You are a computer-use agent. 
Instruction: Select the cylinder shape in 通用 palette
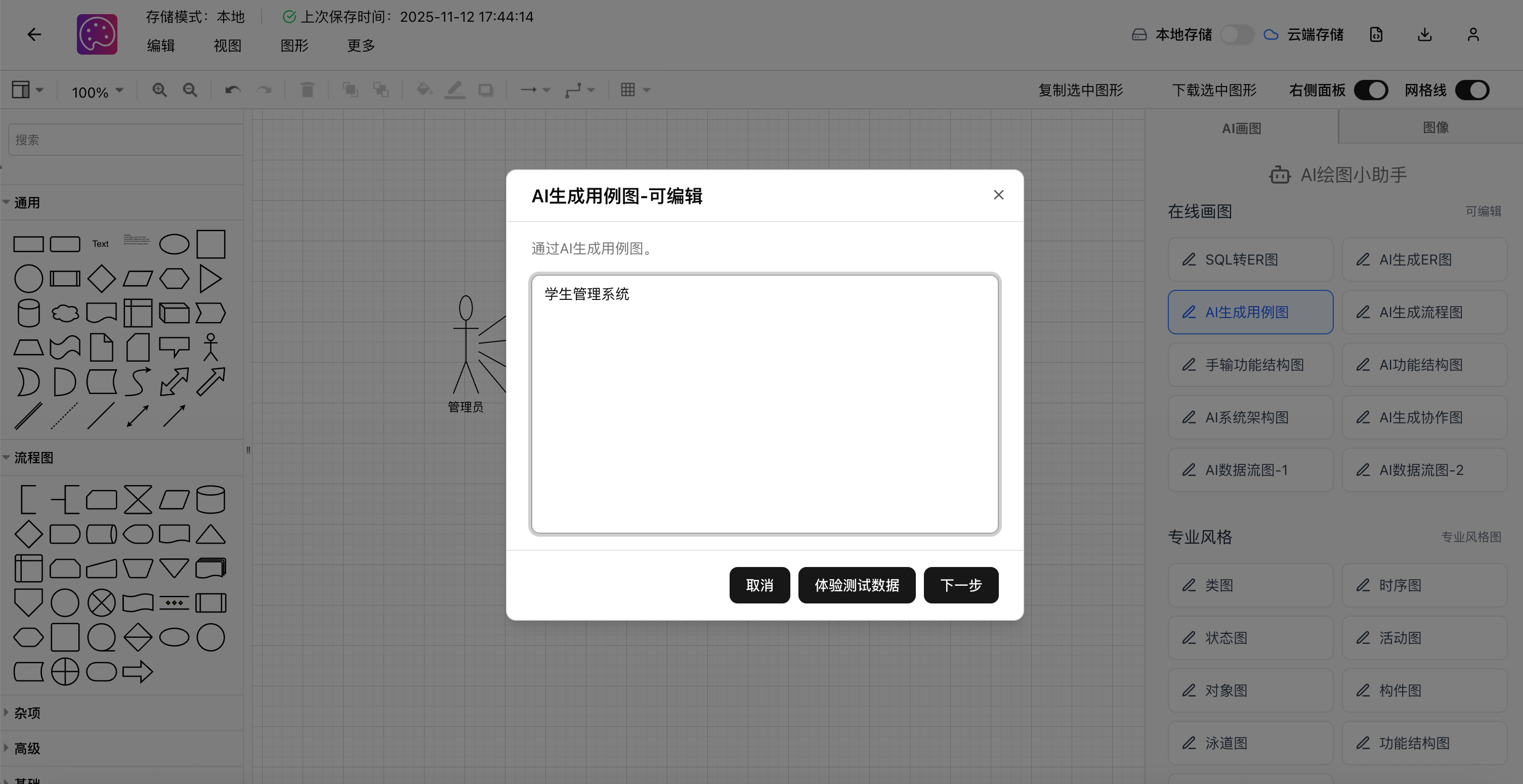[28, 313]
